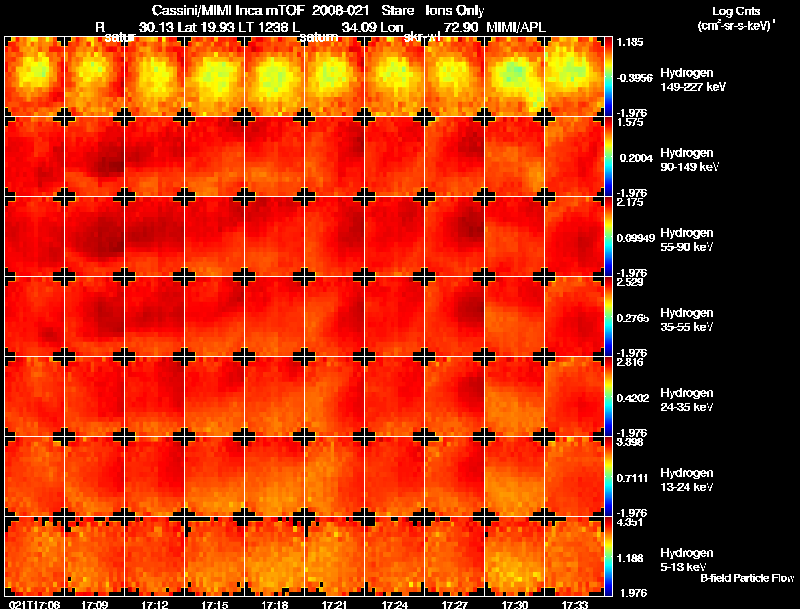Screen dimensions: 800x609
Task: Click the '17:33' time axis label
Action: [x=574, y=604]
